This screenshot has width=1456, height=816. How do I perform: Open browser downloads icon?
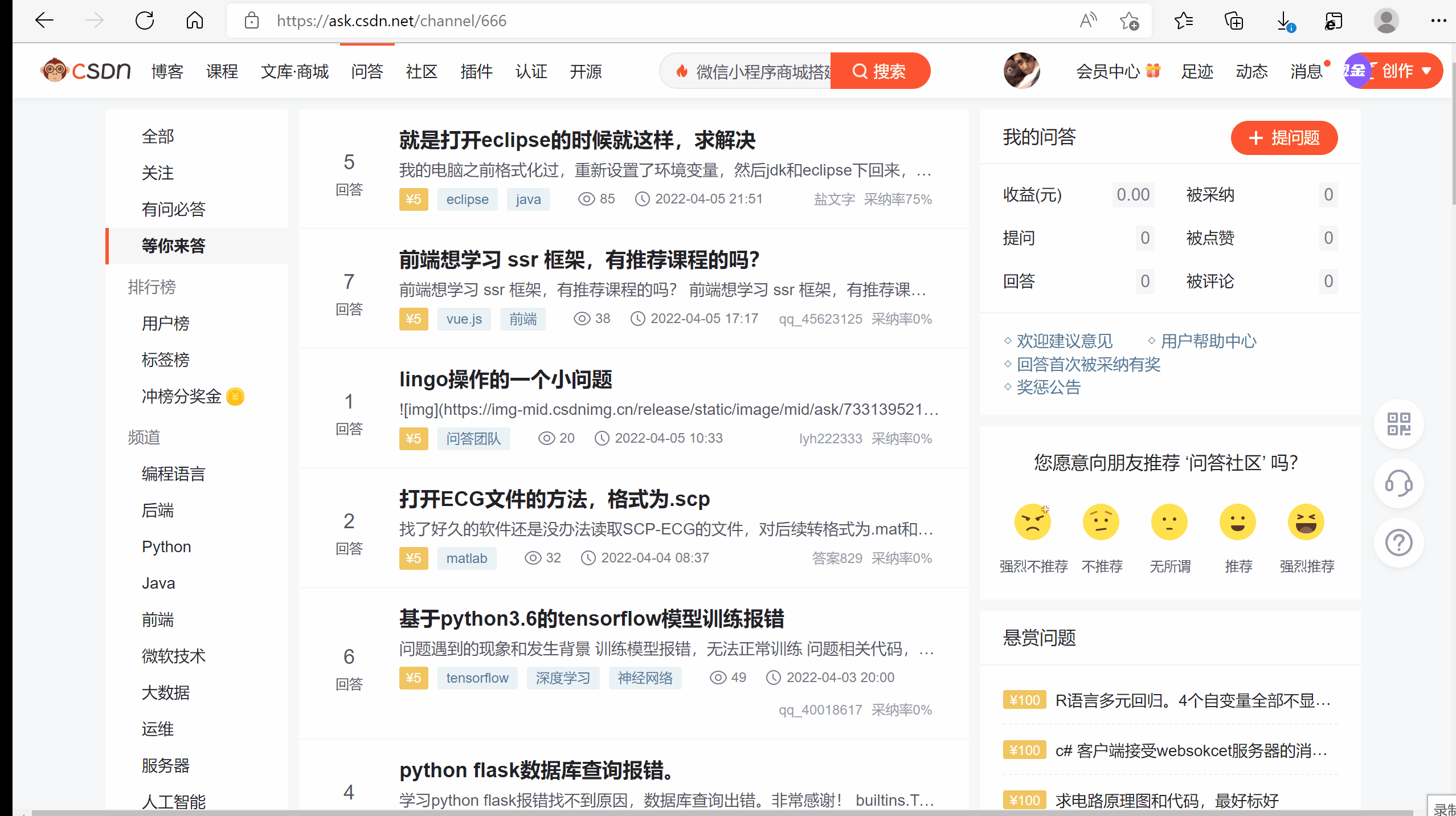(x=1284, y=21)
